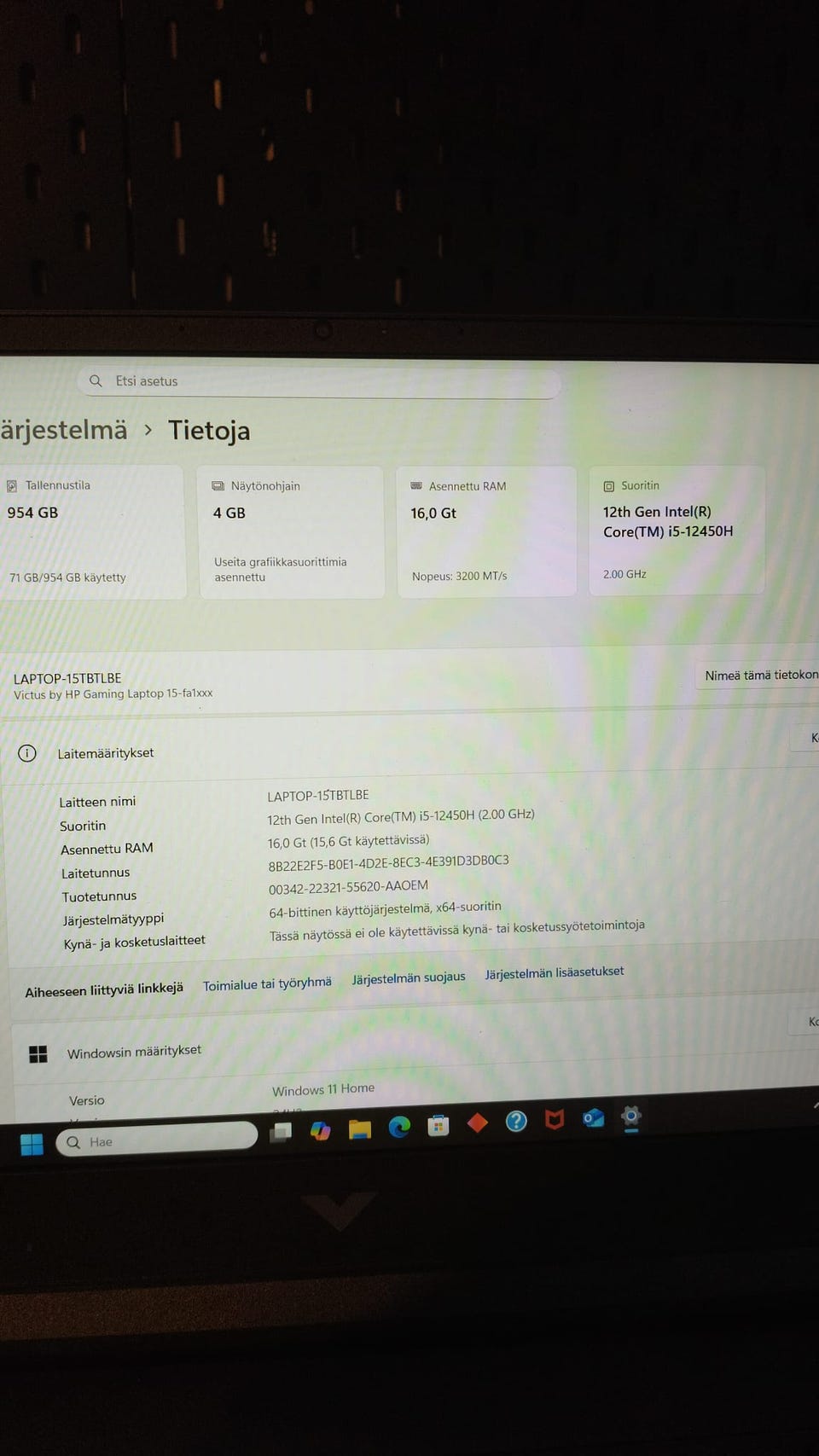The image size is (819, 1456).
Task: Click the Näytönohjain display adapter icon
Action: coord(218,486)
